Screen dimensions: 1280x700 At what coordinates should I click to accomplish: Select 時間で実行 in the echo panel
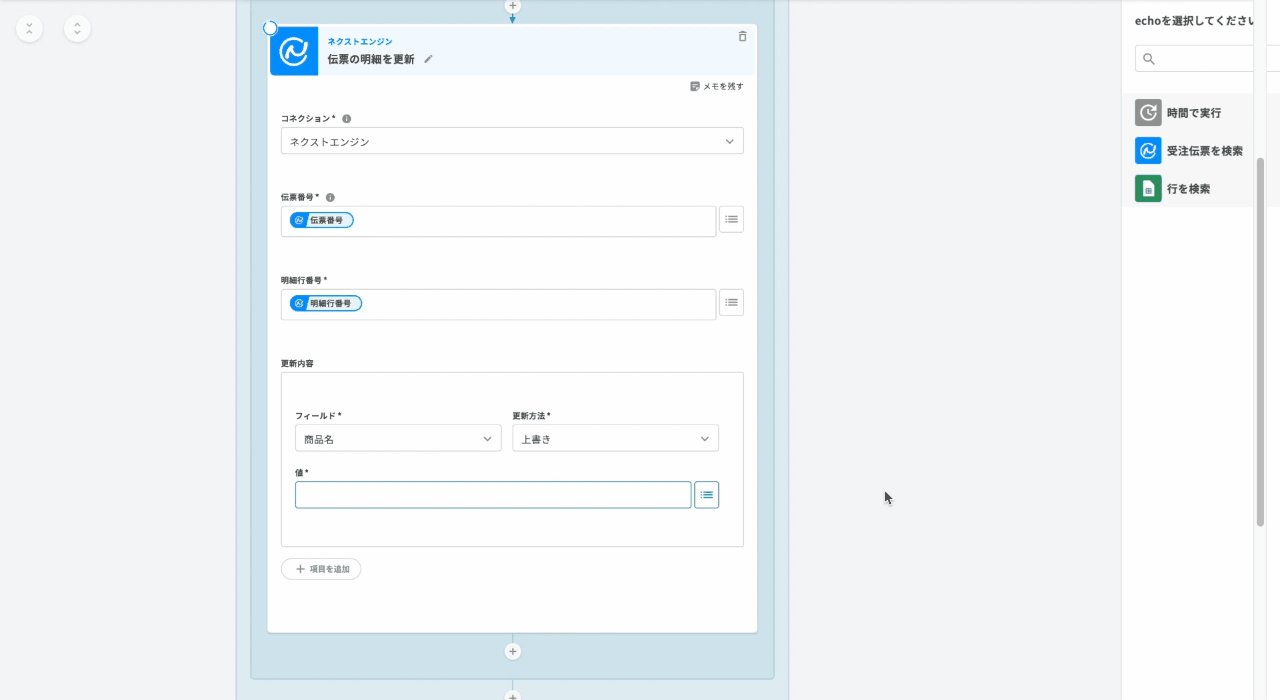pyautogui.click(x=1192, y=113)
